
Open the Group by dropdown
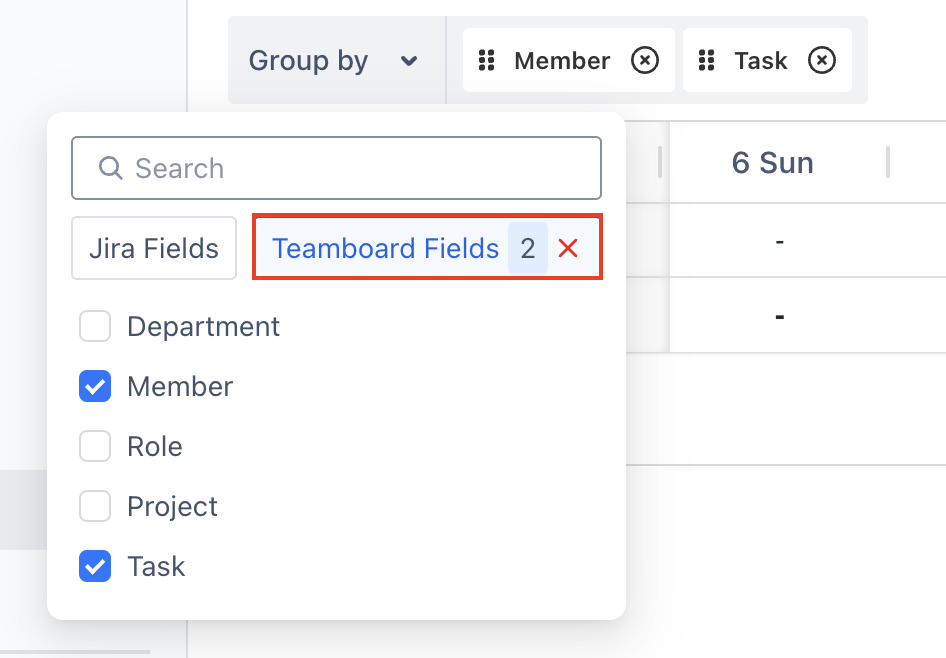[x=309, y=61]
